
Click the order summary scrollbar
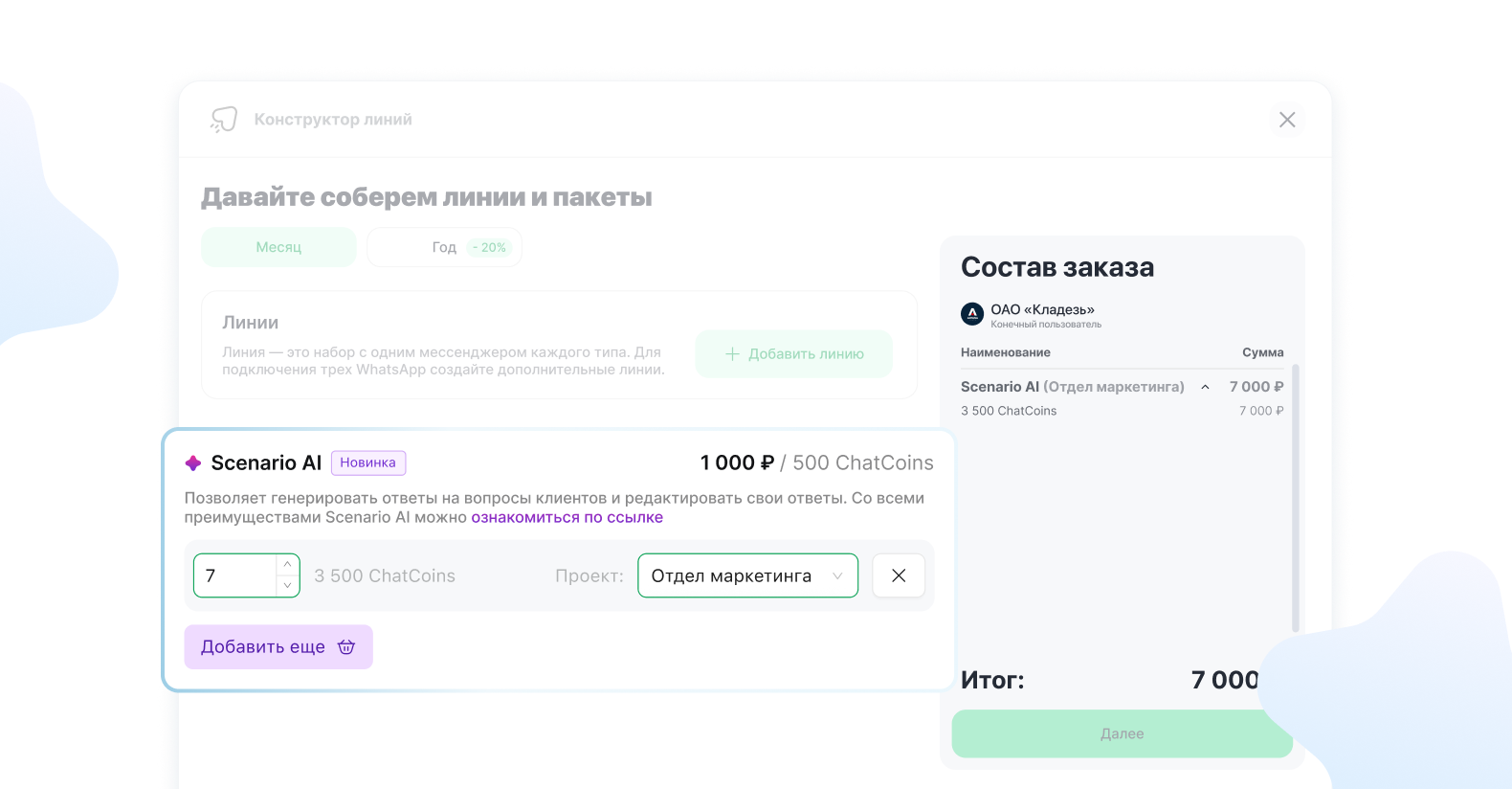pyautogui.click(x=1296, y=498)
